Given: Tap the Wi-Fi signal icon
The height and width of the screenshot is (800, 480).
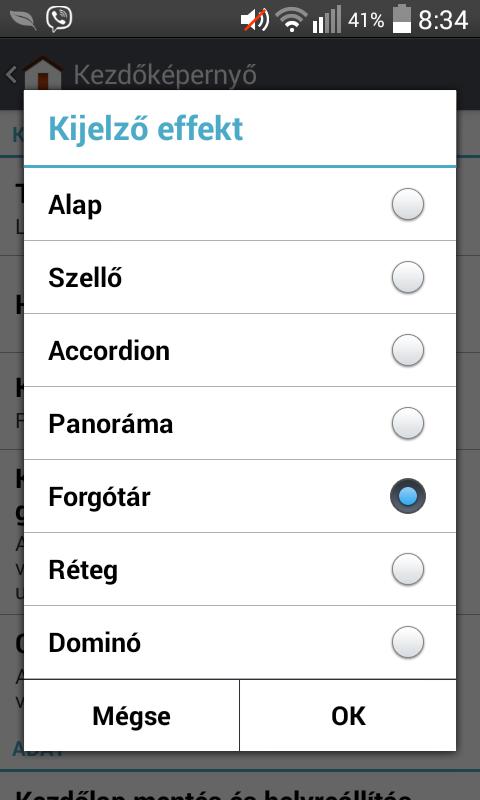Looking at the screenshot, I should (x=291, y=20).
